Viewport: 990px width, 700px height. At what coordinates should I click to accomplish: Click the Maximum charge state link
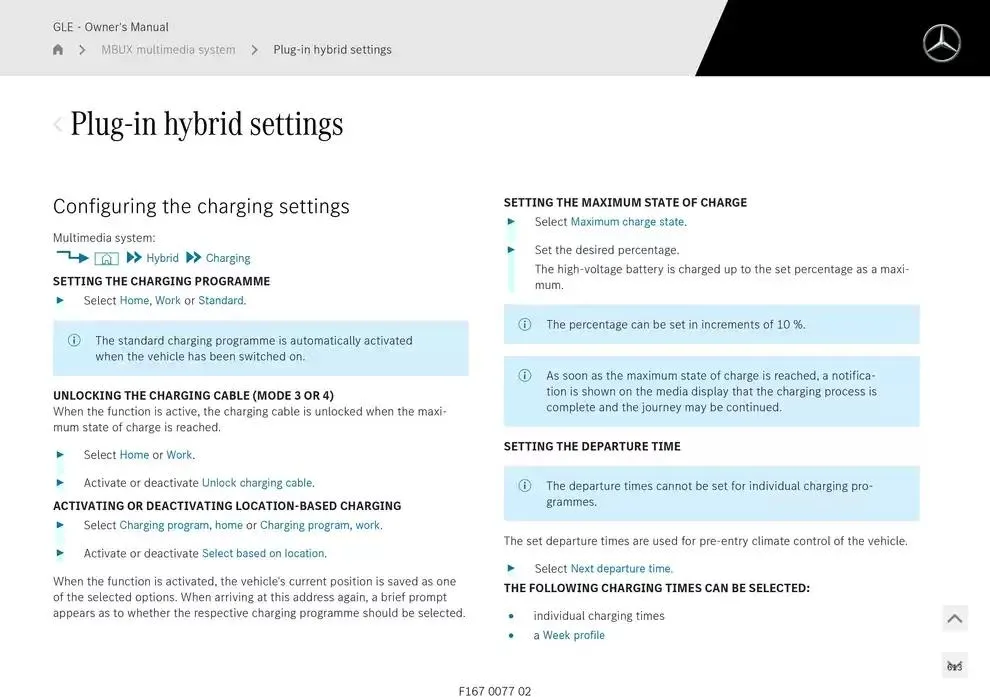click(x=627, y=222)
